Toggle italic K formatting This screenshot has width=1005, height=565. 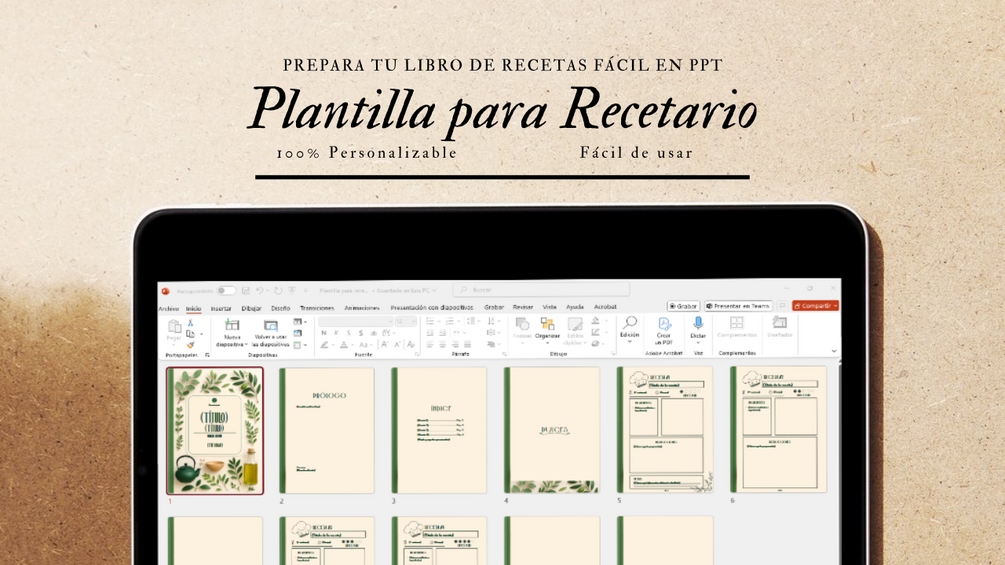[336, 333]
